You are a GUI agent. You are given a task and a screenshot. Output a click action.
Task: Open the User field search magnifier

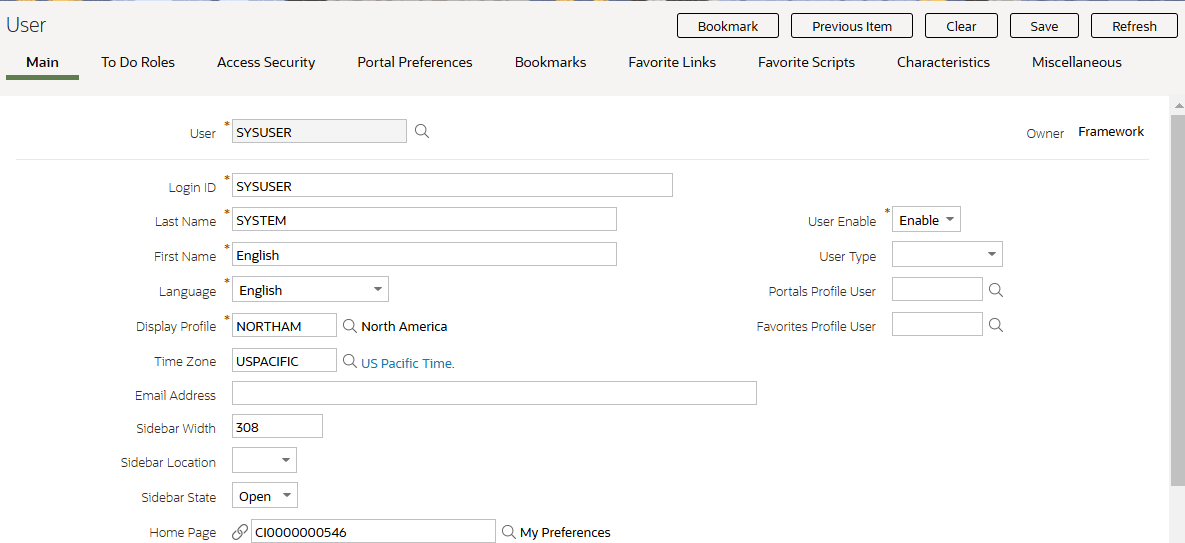coord(422,131)
